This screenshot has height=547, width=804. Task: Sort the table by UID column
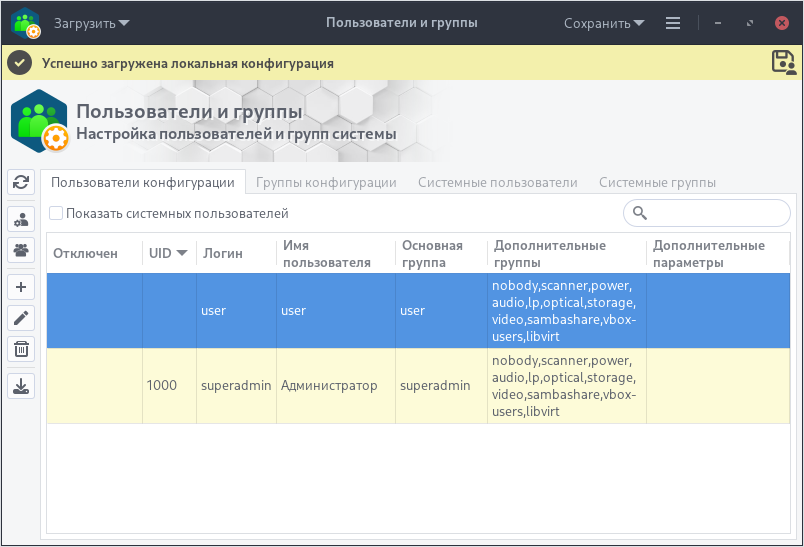coord(168,254)
